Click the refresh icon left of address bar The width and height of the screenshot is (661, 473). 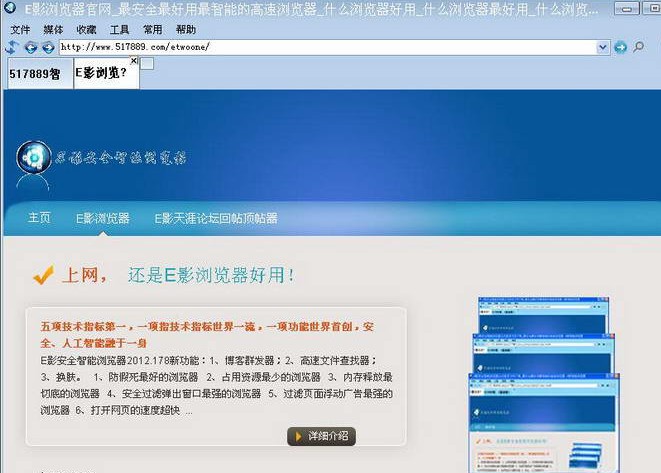[x=12, y=47]
